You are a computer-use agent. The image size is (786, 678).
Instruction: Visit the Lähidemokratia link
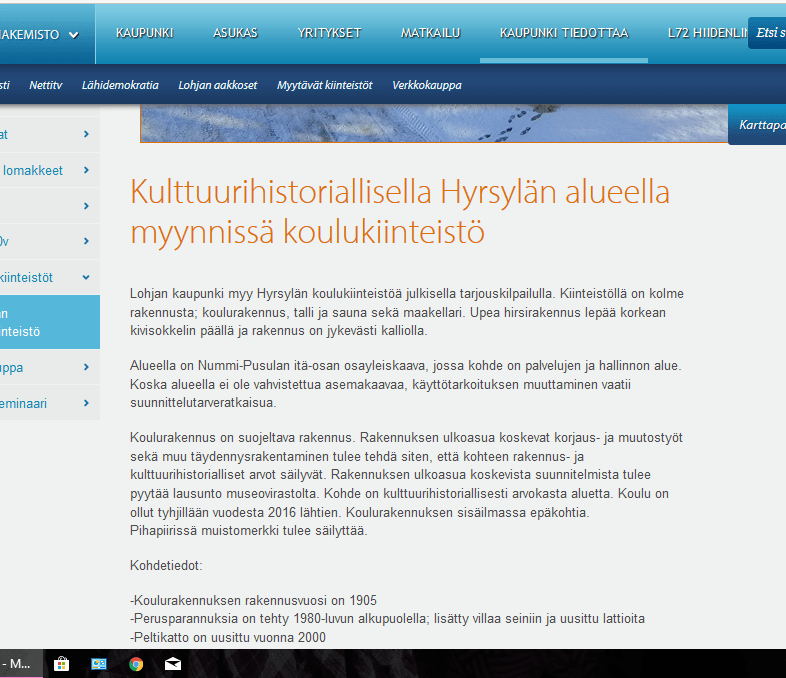pyautogui.click(x=120, y=85)
